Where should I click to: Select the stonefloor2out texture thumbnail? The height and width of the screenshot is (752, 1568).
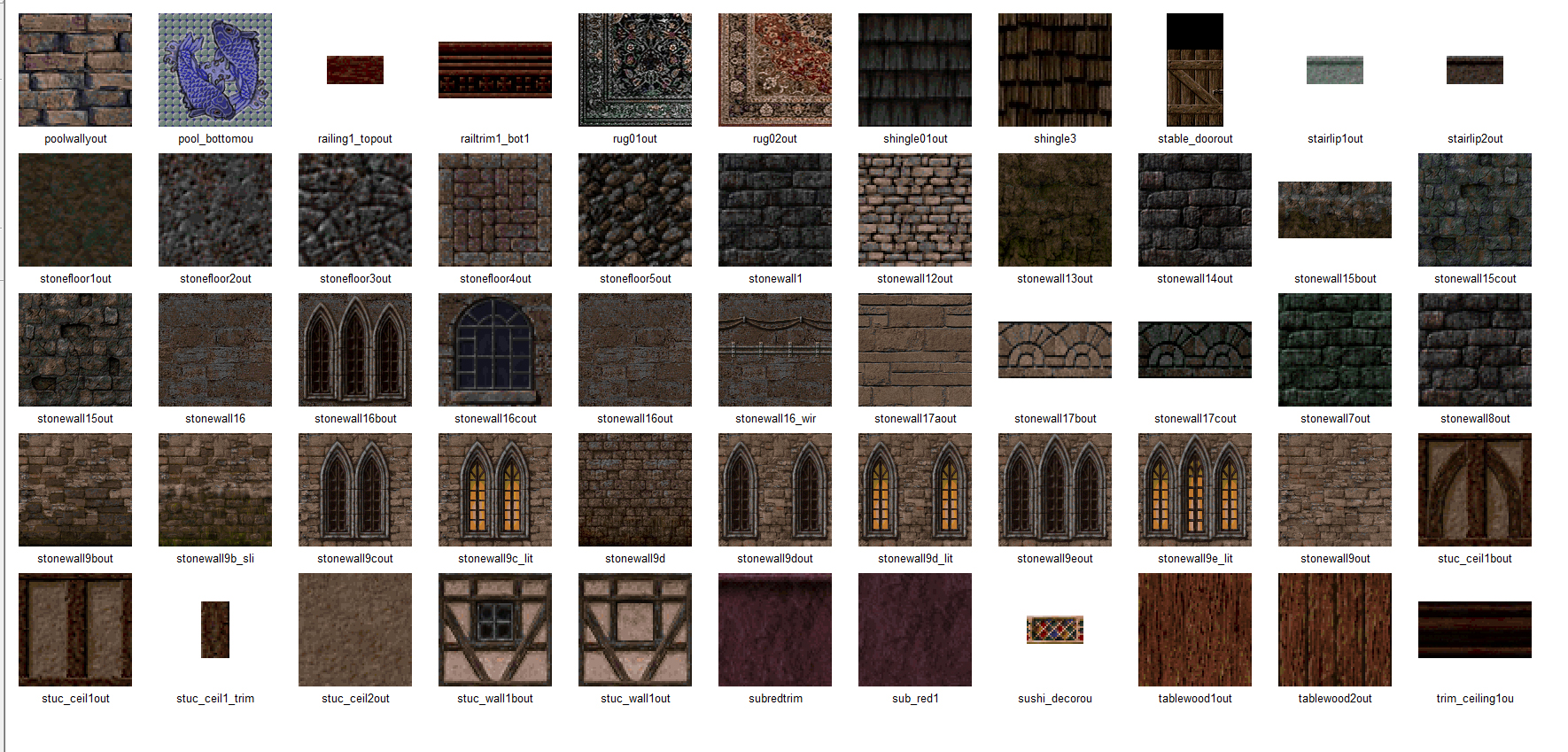(x=215, y=210)
